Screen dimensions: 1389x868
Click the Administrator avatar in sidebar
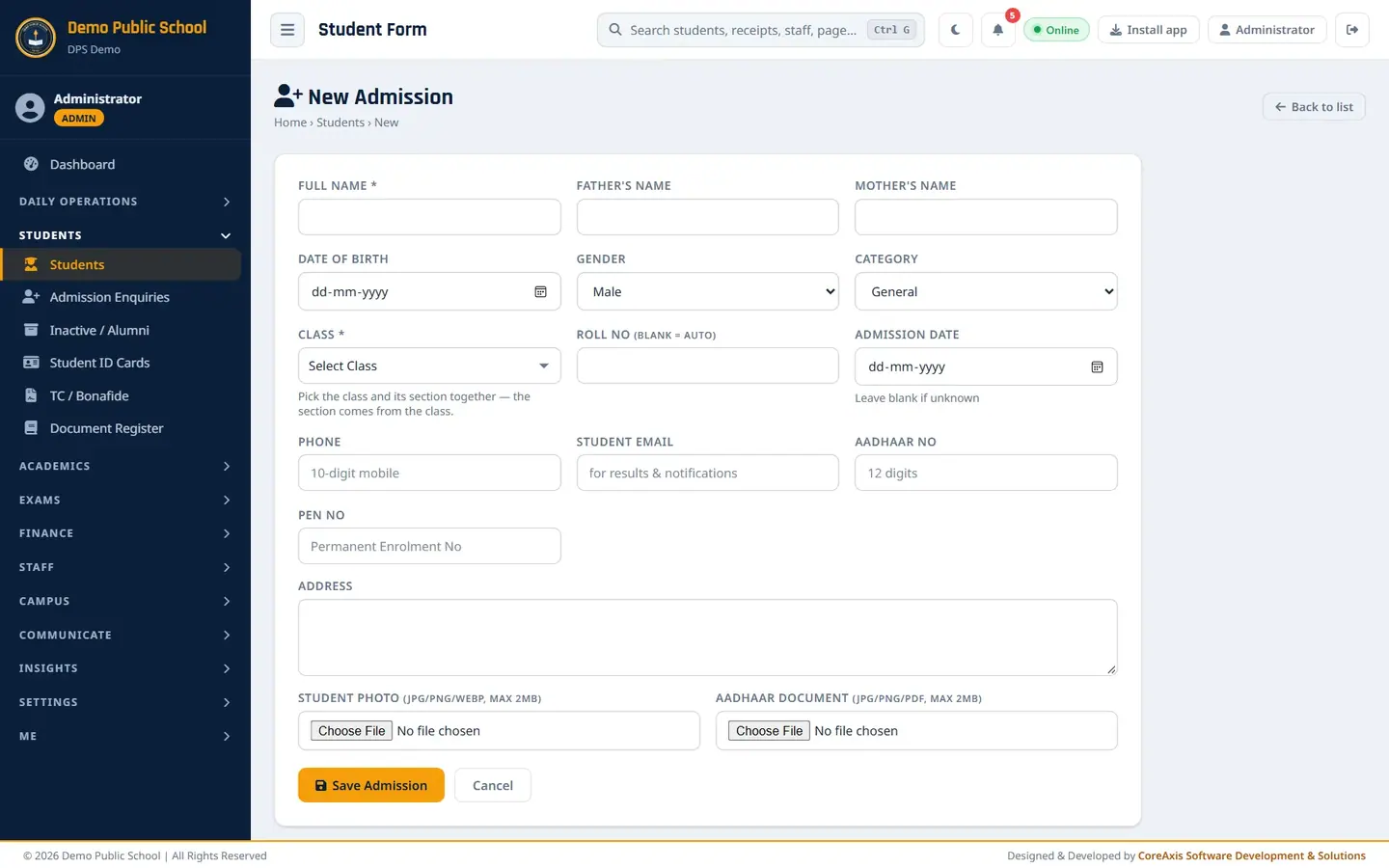(x=30, y=107)
